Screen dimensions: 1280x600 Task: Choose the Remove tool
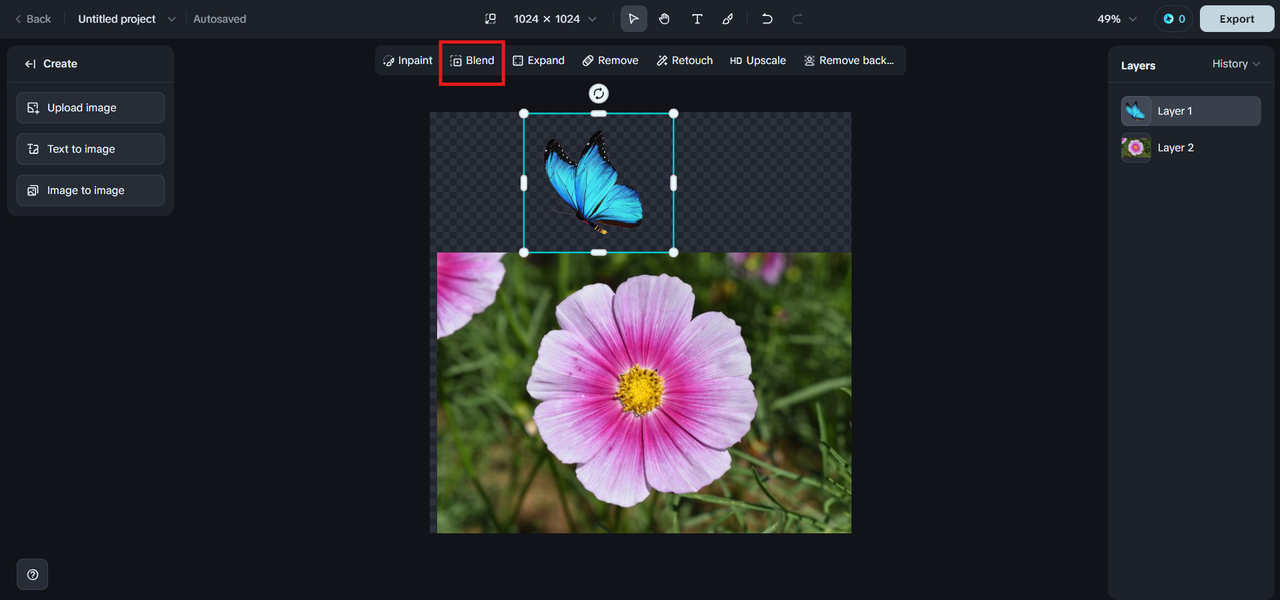click(610, 60)
